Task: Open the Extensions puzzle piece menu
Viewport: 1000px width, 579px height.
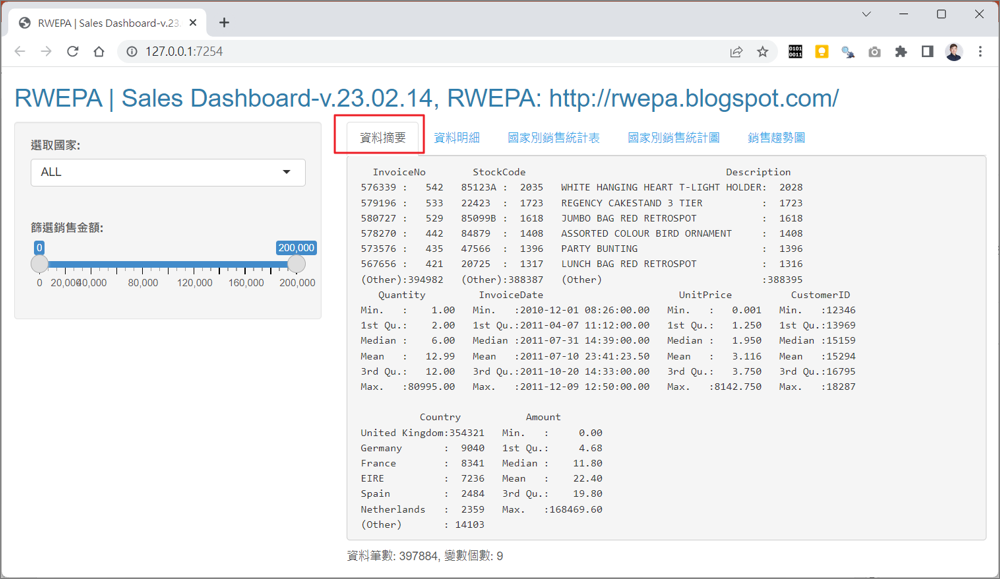Action: point(901,52)
